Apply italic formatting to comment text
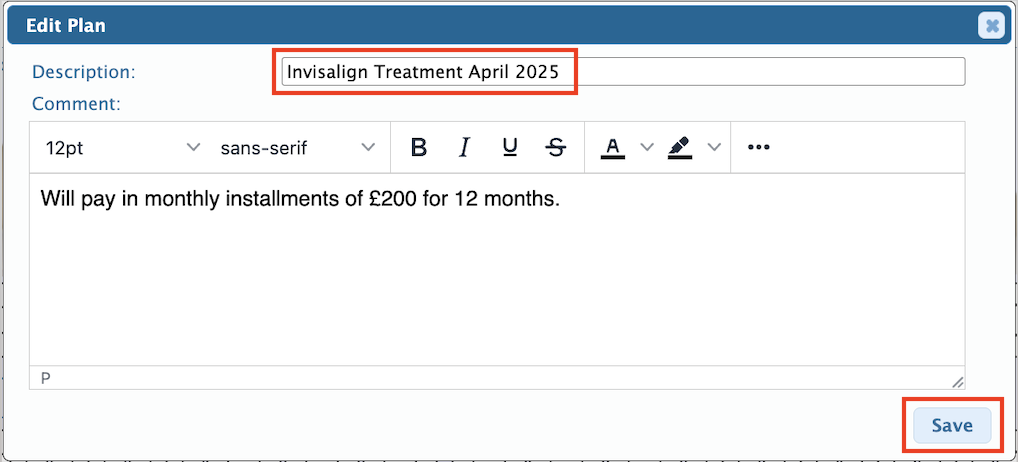This screenshot has height=462, width=1018. tap(464, 147)
